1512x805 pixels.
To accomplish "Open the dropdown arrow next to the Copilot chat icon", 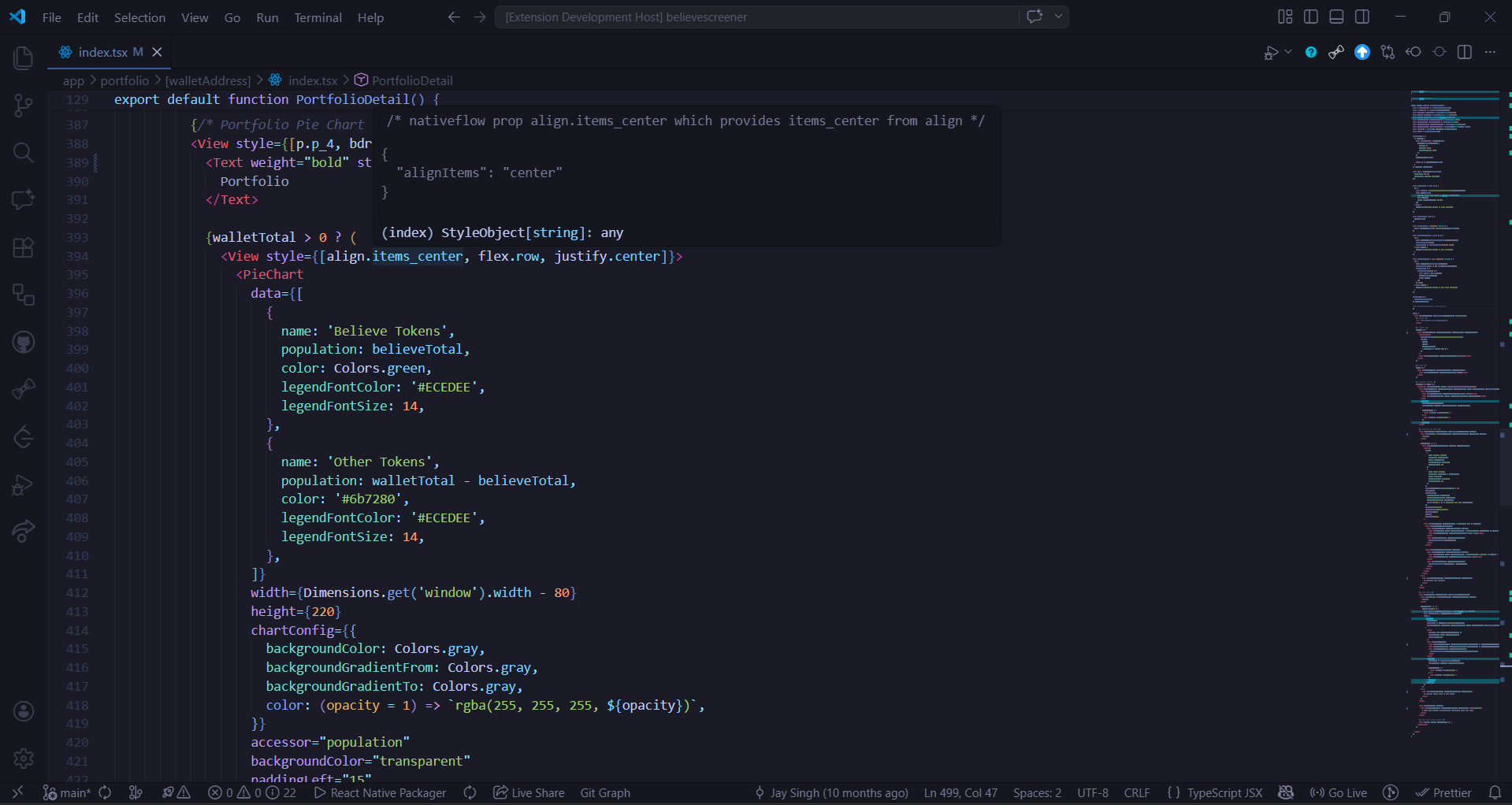I will (x=1058, y=17).
